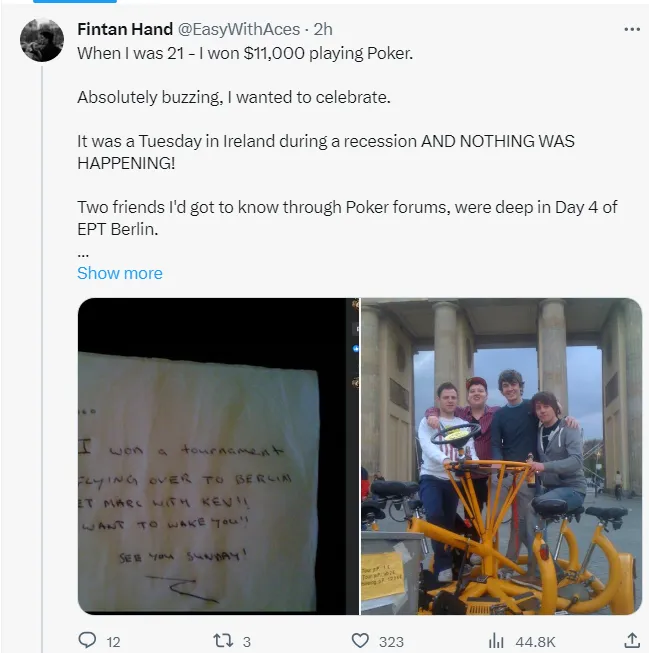
Task: Click the 44.8K views count
Action: click(x=534, y=642)
